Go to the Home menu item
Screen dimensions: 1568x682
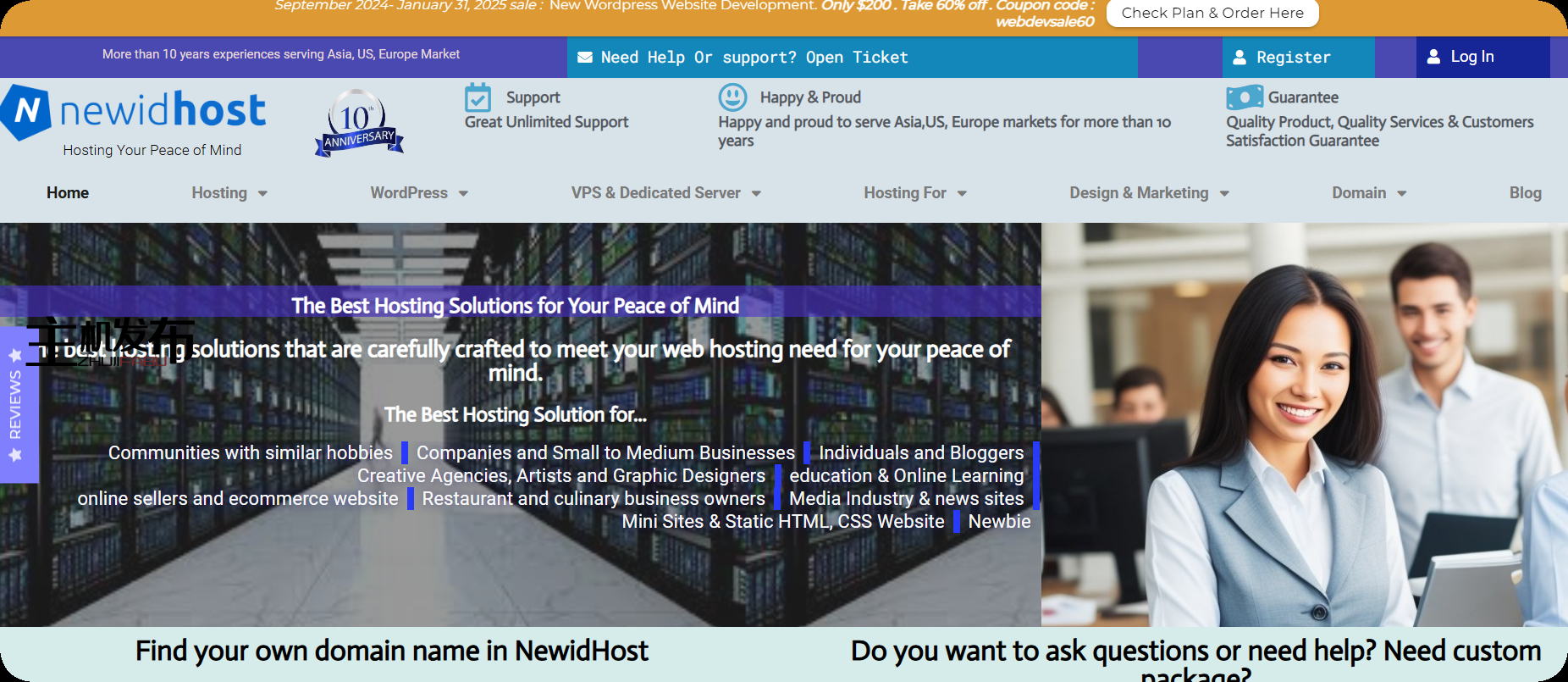[x=68, y=193]
